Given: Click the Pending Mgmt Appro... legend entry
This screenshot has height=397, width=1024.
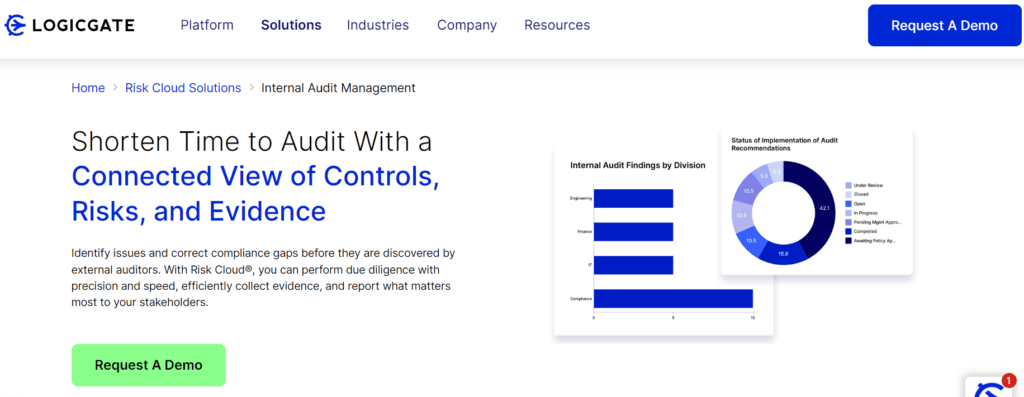Looking at the screenshot, I should (x=873, y=222).
